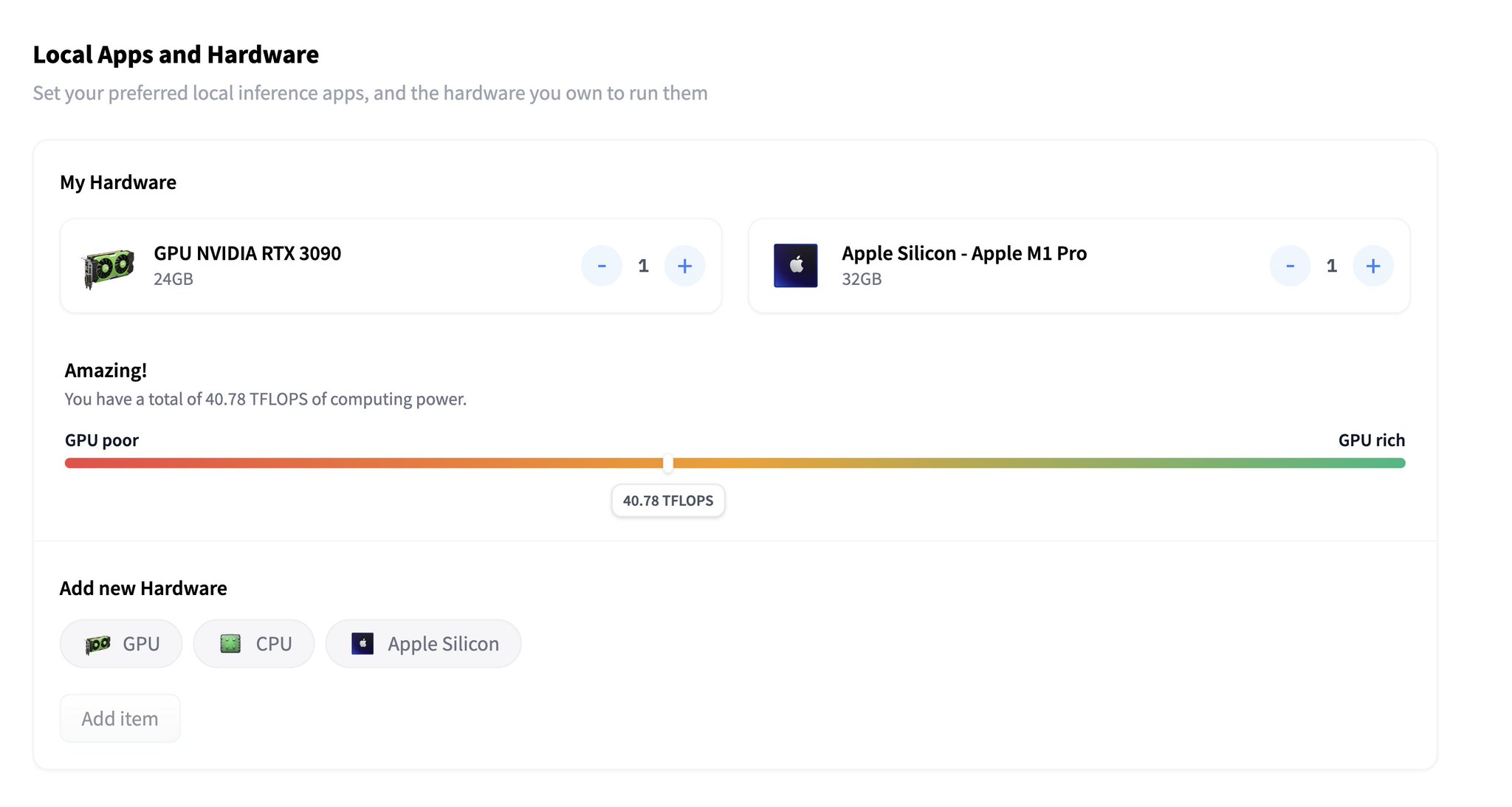
Task: Increase the GPU NVIDIA RTX 3090 count
Action: (x=684, y=266)
